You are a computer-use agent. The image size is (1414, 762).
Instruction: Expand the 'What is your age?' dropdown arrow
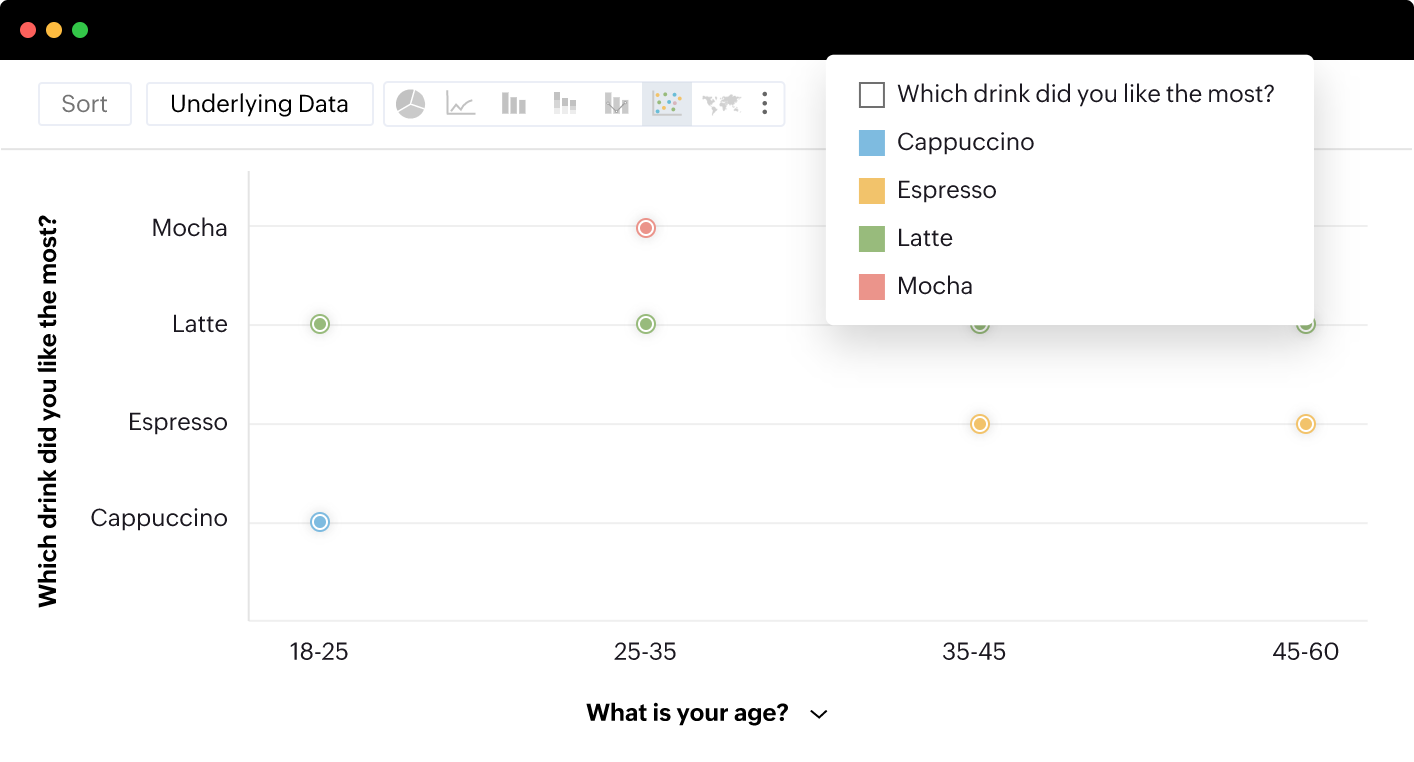click(x=819, y=714)
